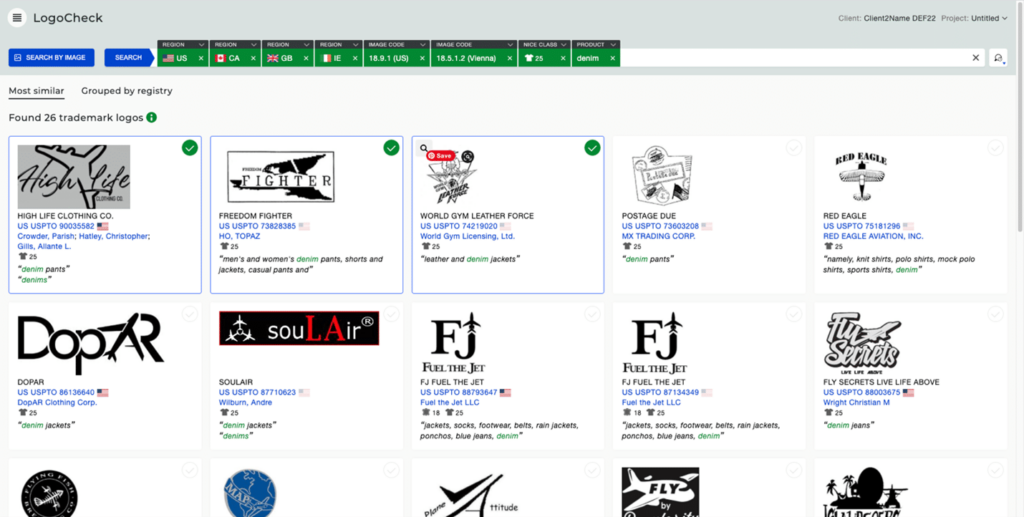Expand the Nice Class filter dropdown
The image size is (1024, 517).
coord(564,44)
